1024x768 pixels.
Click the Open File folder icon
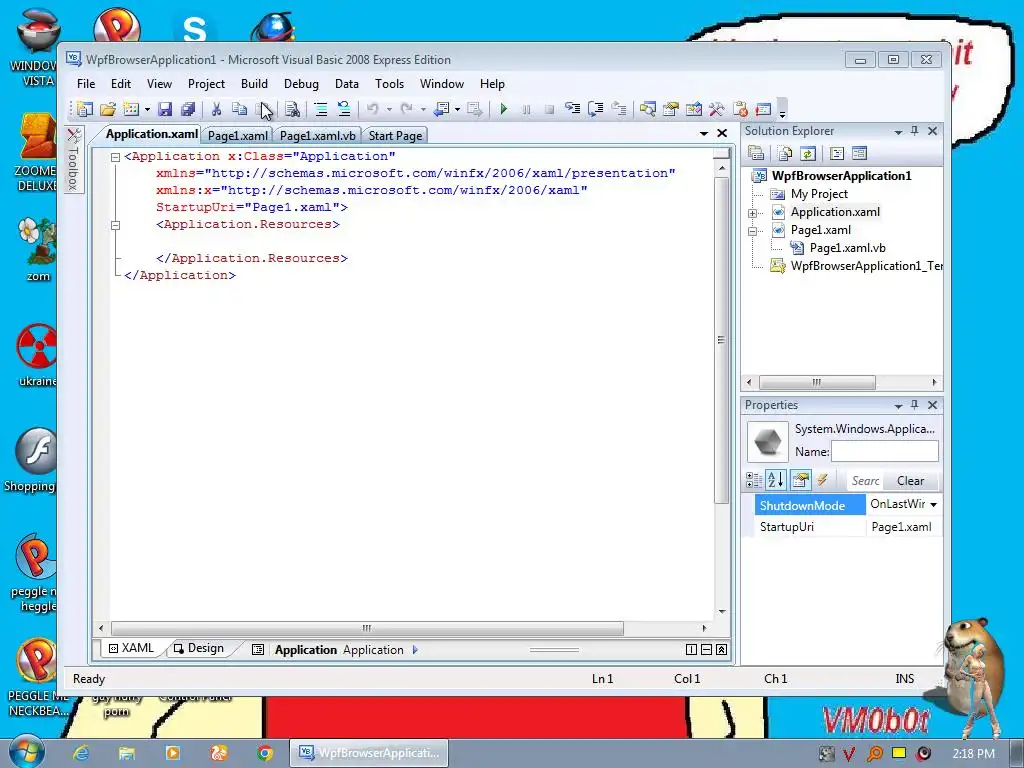(x=108, y=109)
